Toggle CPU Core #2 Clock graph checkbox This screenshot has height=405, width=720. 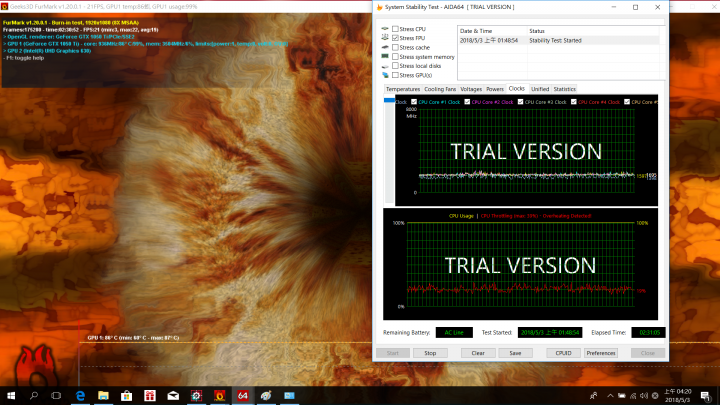(x=467, y=102)
